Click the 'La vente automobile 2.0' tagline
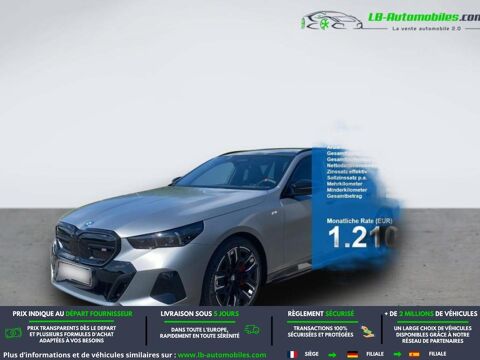This screenshot has height=360, width=480. [426, 29]
